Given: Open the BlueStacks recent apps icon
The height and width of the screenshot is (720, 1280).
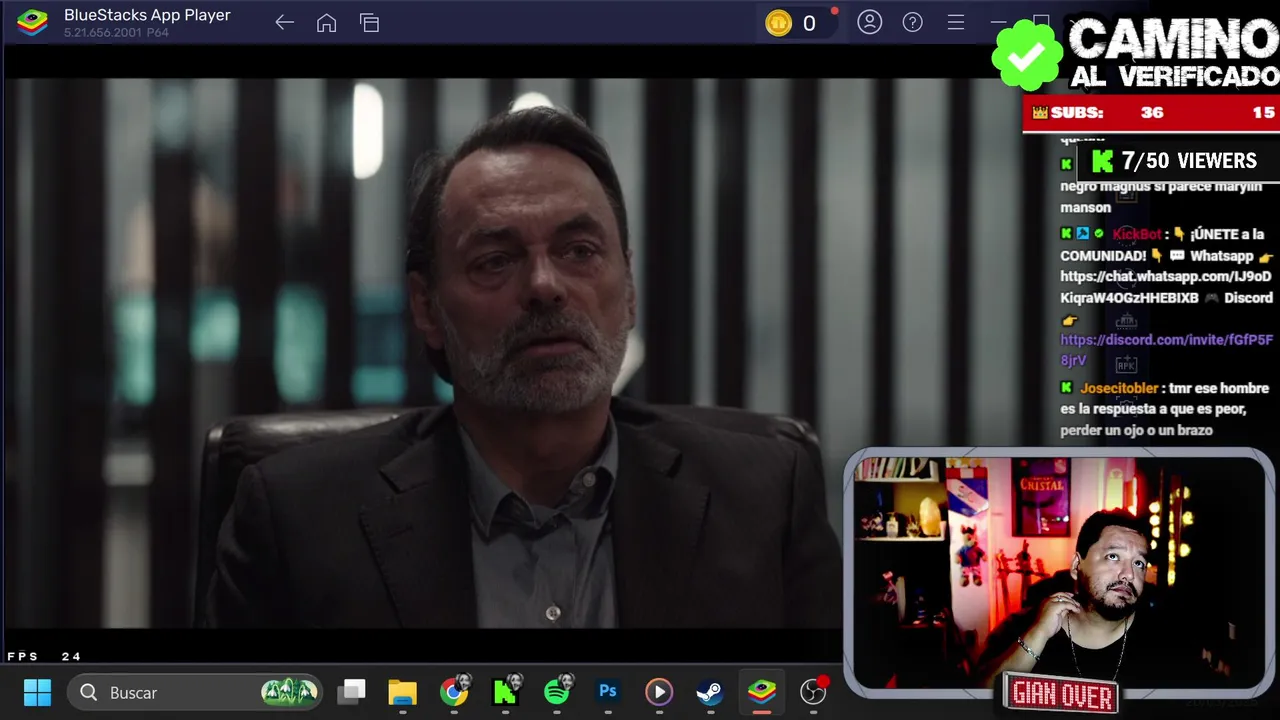Looking at the screenshot, I should click(369, 23).
